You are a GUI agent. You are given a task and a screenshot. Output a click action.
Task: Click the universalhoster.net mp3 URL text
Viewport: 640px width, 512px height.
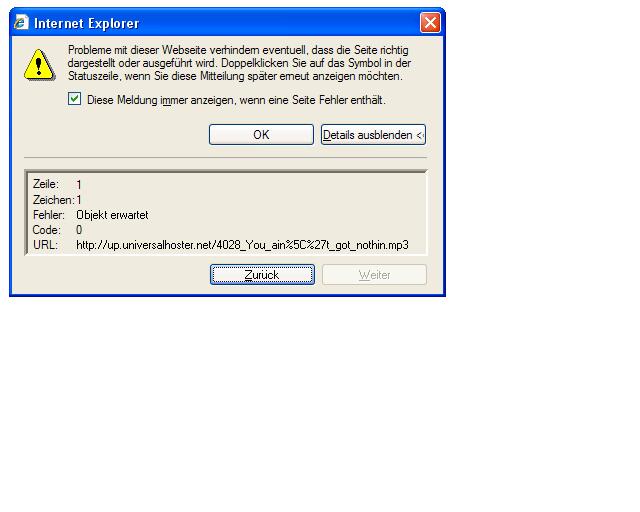pyautogui.click(x=242, y=245)
